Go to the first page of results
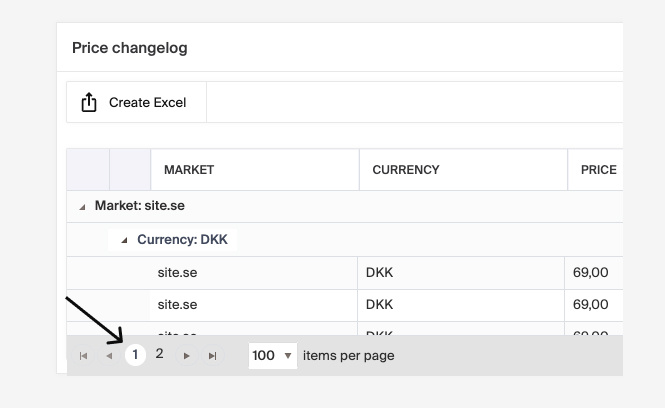Image resolution: width=665 pixels, height=408 pixels. pyautogui.click(x=83, y=356)
